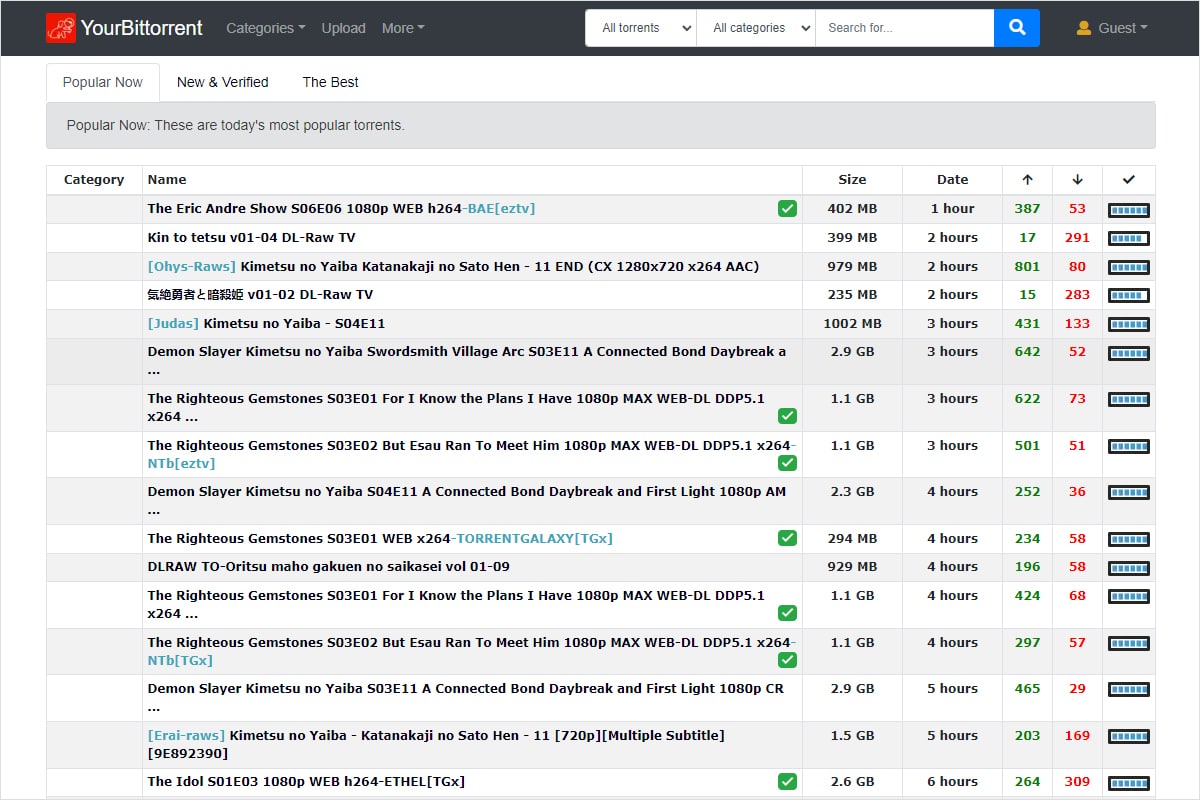Click health bar of DLRAW TO-Oritsu row
Viewport: 1200px width, 800px height.
click(1129, 568)
